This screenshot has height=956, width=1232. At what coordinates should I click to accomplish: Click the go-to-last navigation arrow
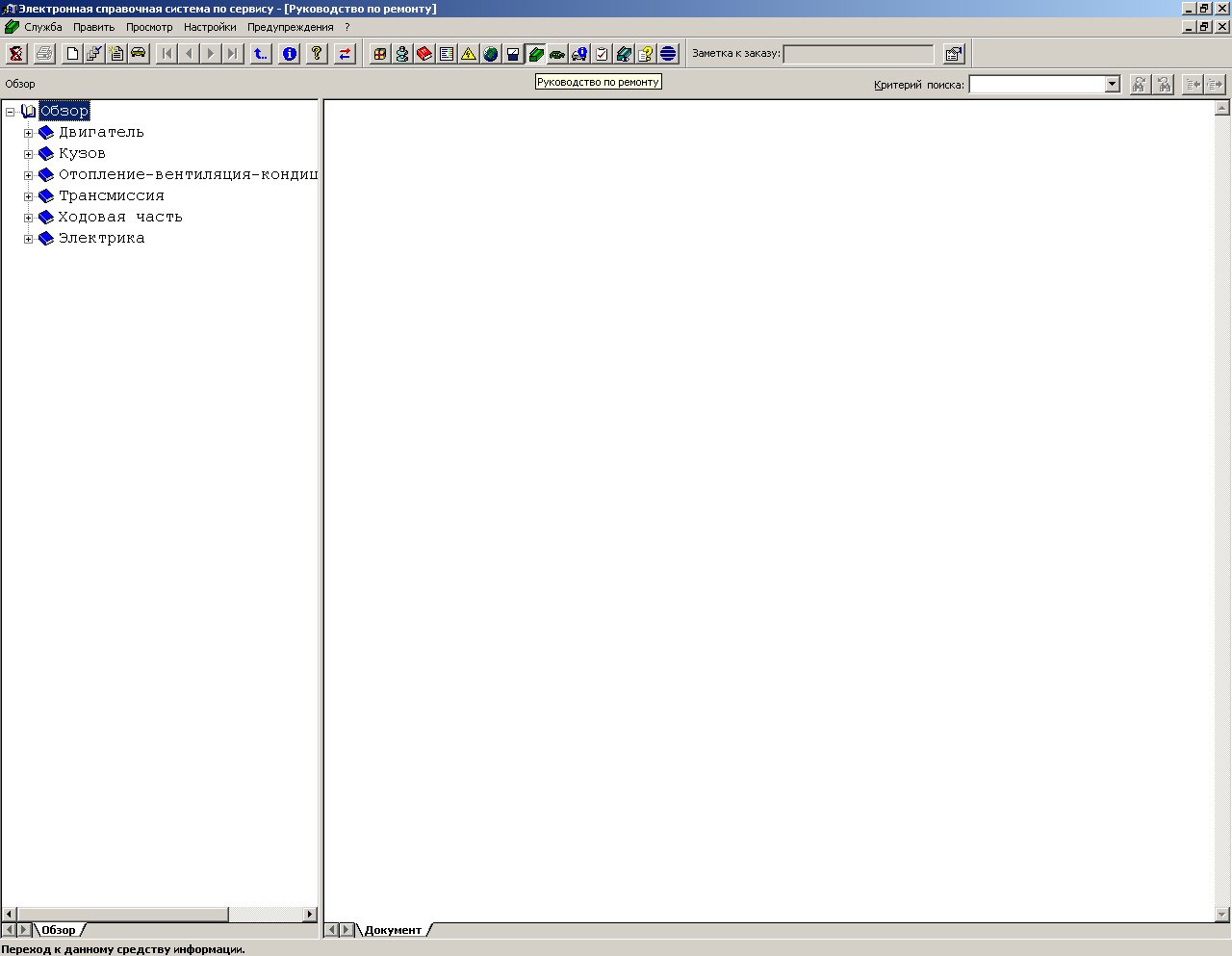233,54
